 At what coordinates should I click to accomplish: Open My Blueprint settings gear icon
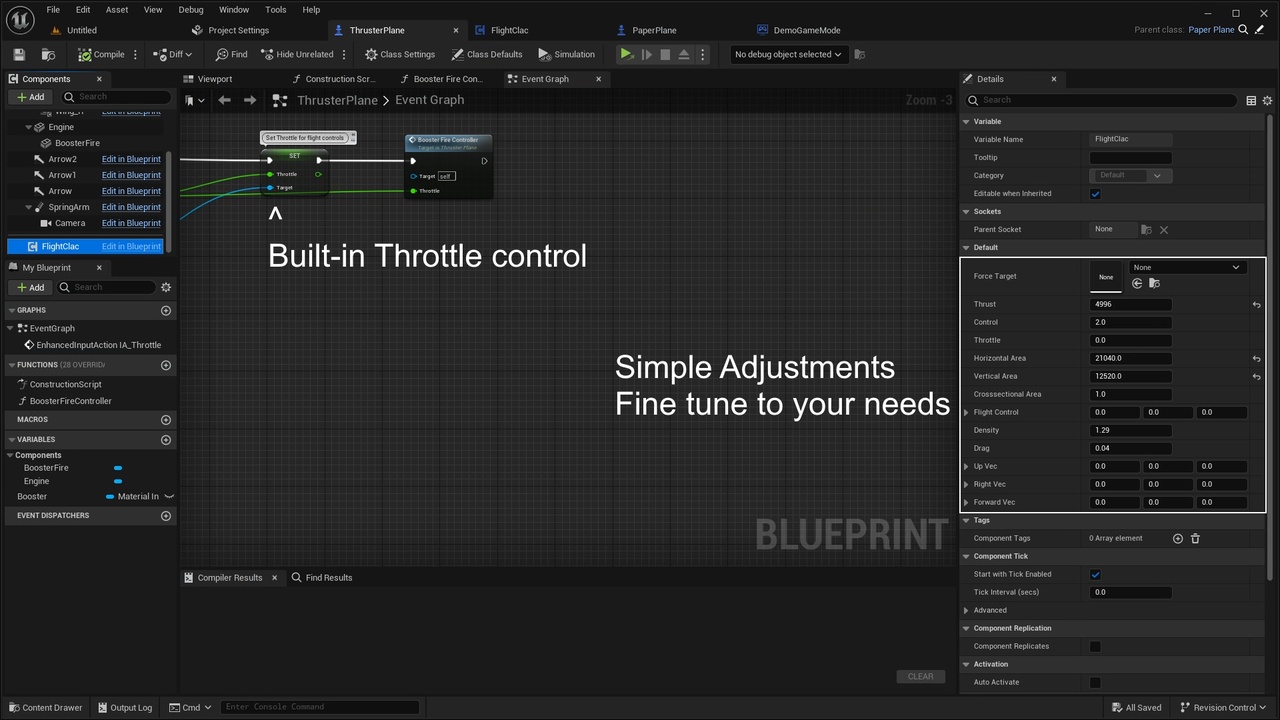[x=166, y=287]
